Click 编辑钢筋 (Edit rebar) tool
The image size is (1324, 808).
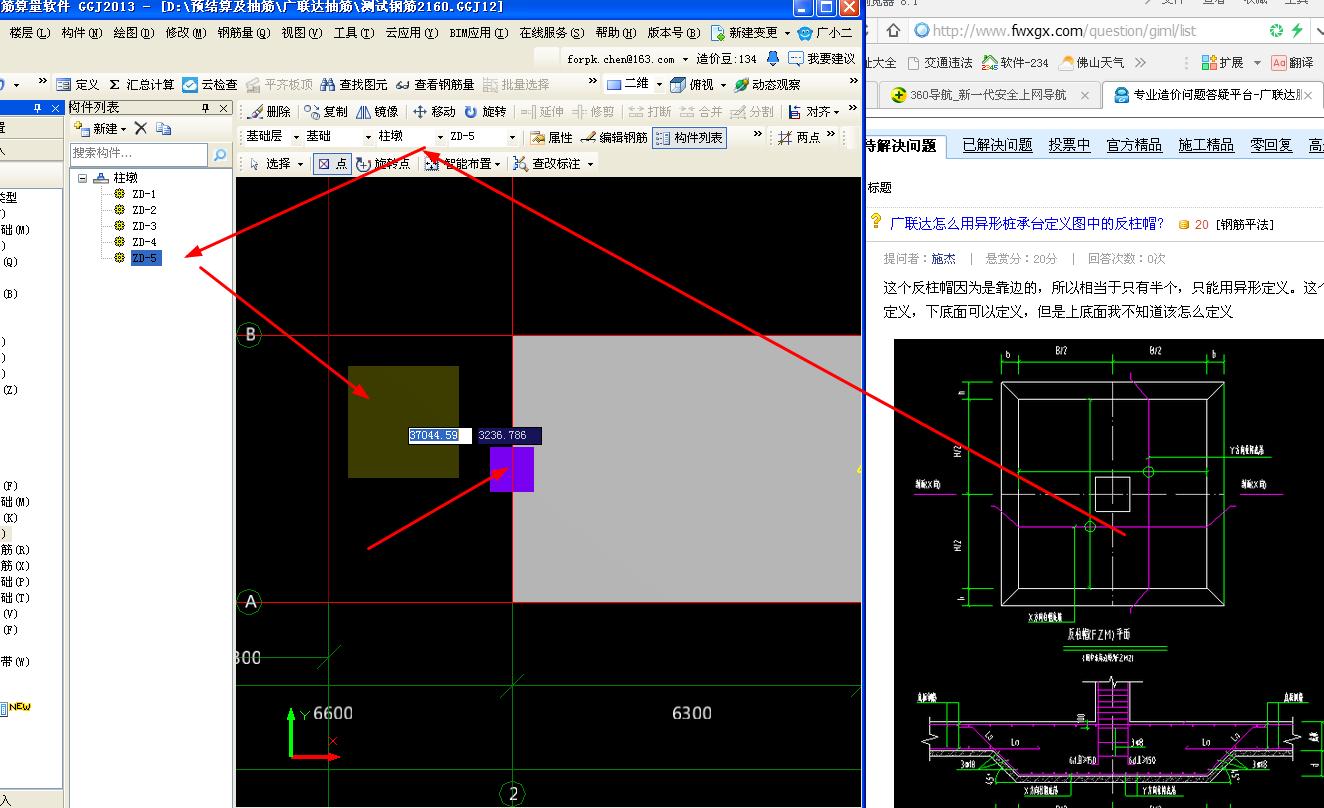[x=613, y=137]
